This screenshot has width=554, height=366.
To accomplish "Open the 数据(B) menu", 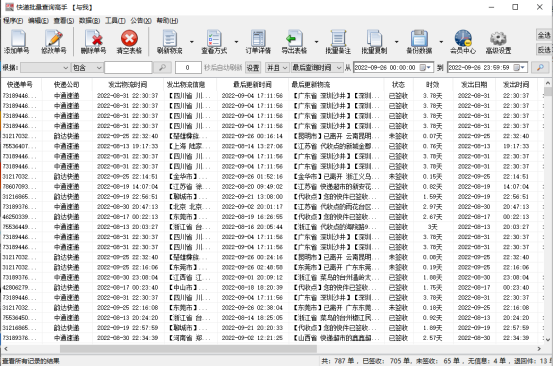I will 89,21.
